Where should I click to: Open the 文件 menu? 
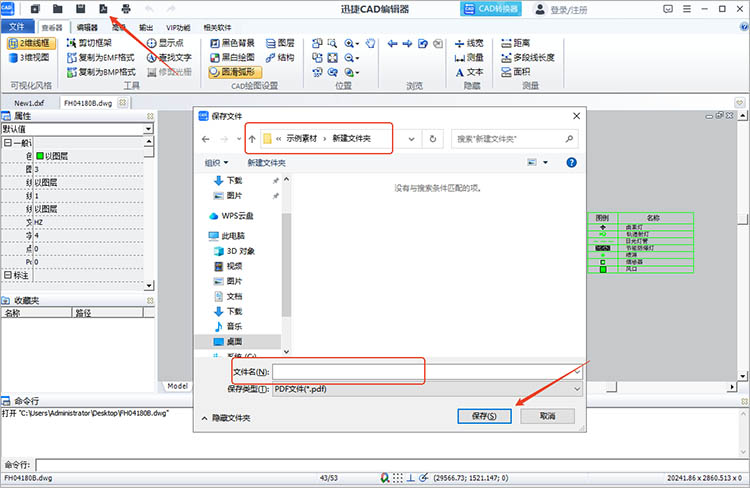click(17, 26)
